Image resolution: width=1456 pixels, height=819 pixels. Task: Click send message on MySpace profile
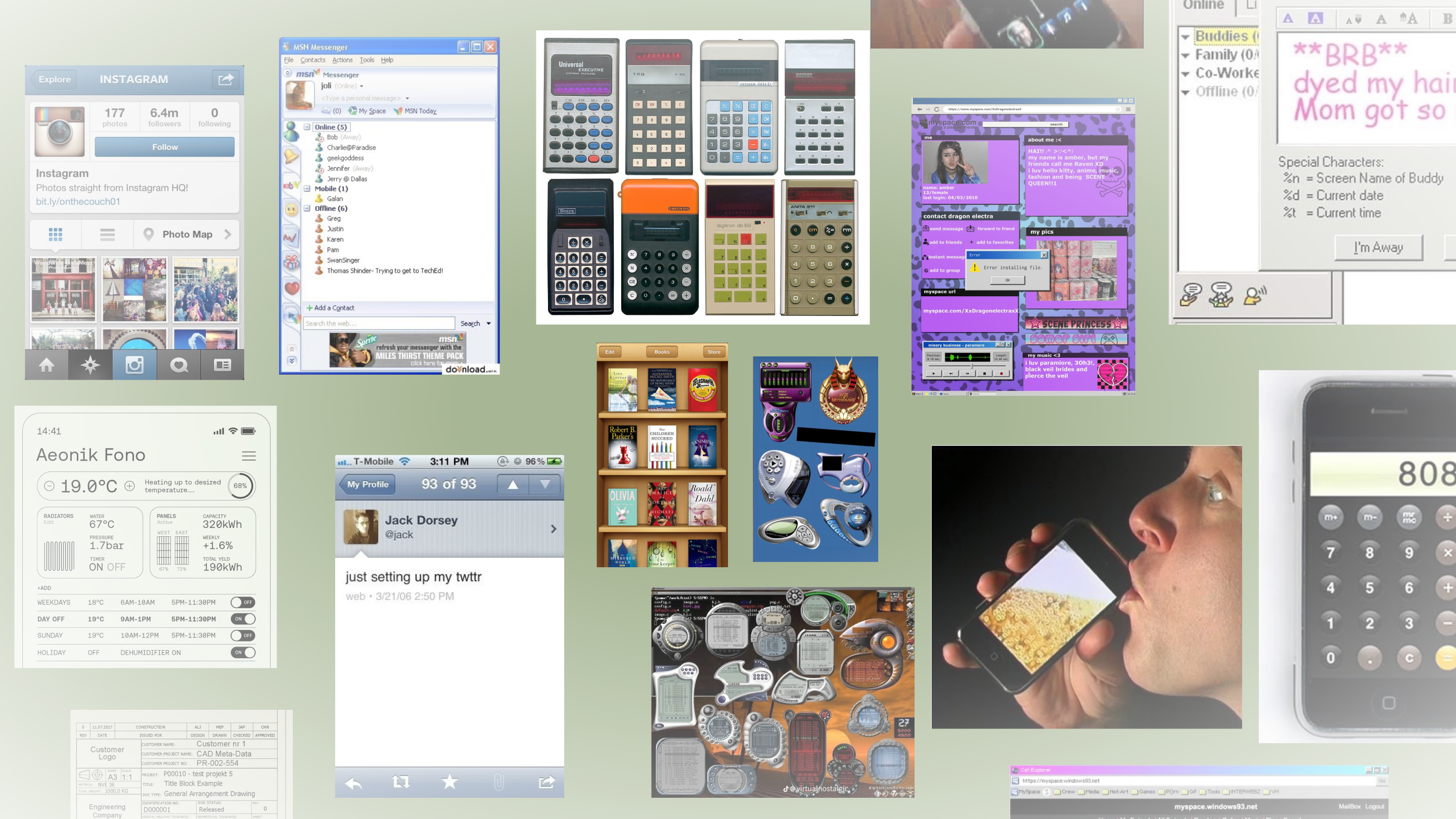coord(943,229)
